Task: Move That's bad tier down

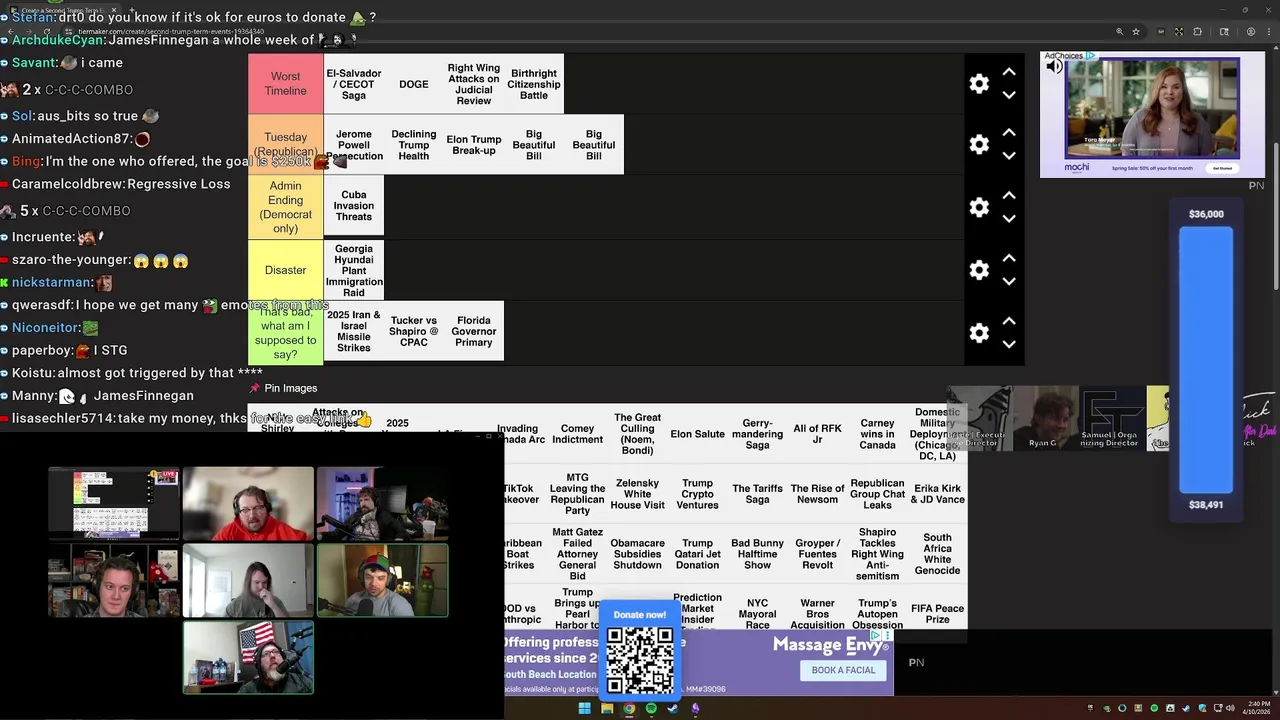Action: coord(1009,344)
